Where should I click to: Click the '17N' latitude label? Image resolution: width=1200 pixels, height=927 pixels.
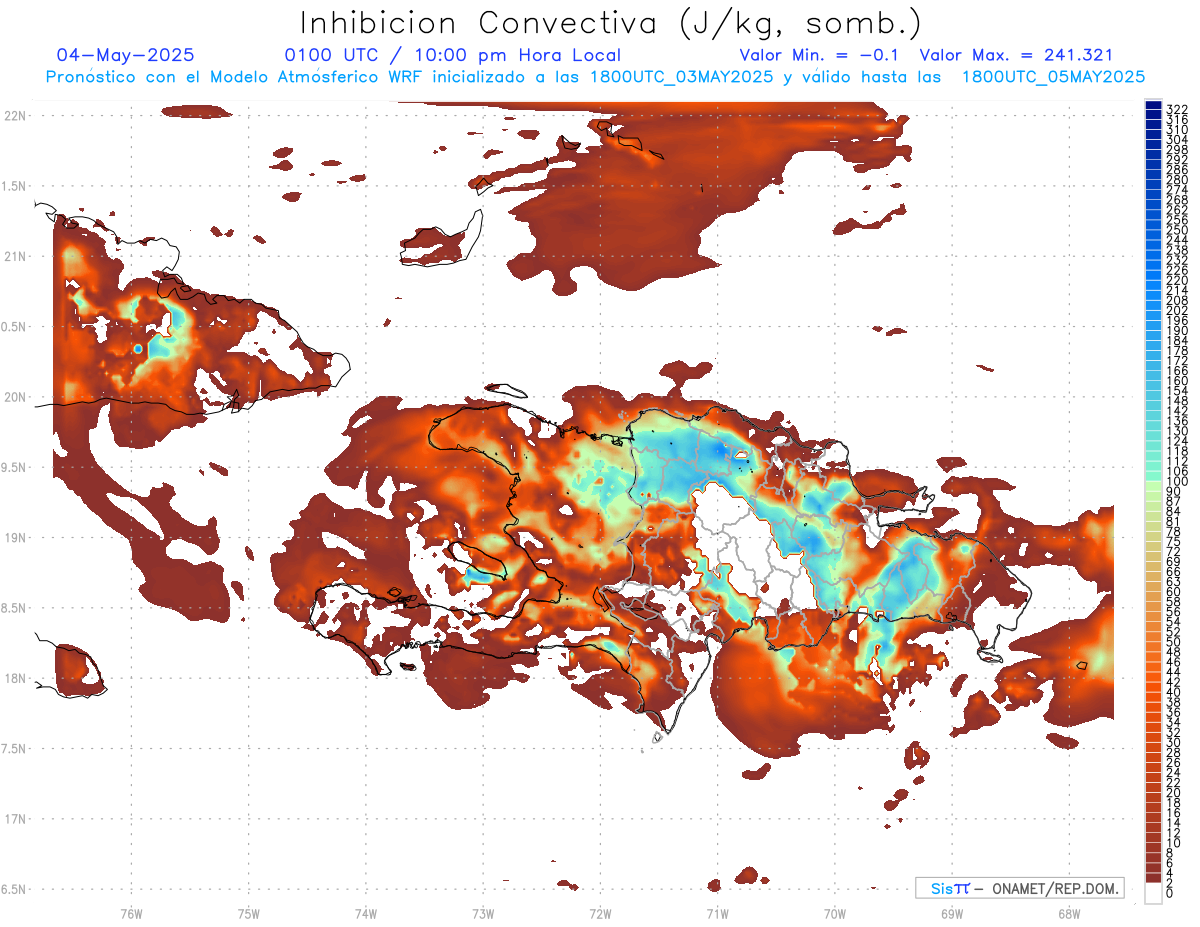(14, 819)
